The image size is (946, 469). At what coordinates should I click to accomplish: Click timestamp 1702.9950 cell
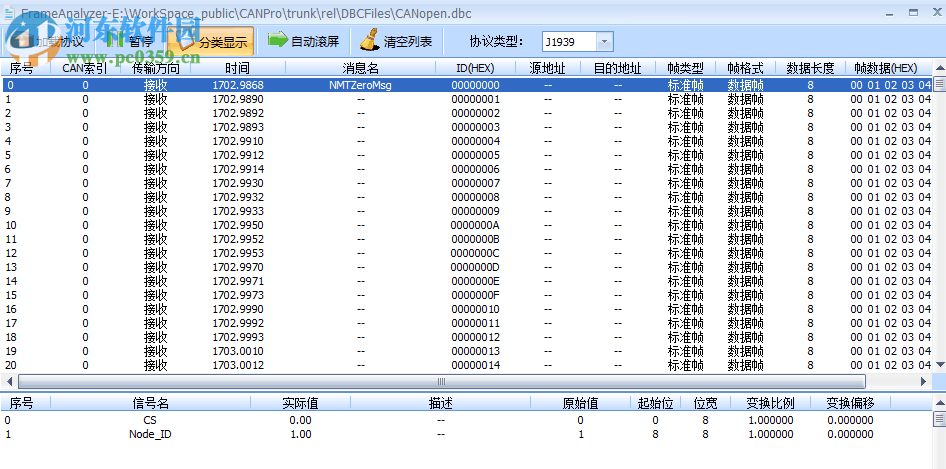click(x=238, y=225)
